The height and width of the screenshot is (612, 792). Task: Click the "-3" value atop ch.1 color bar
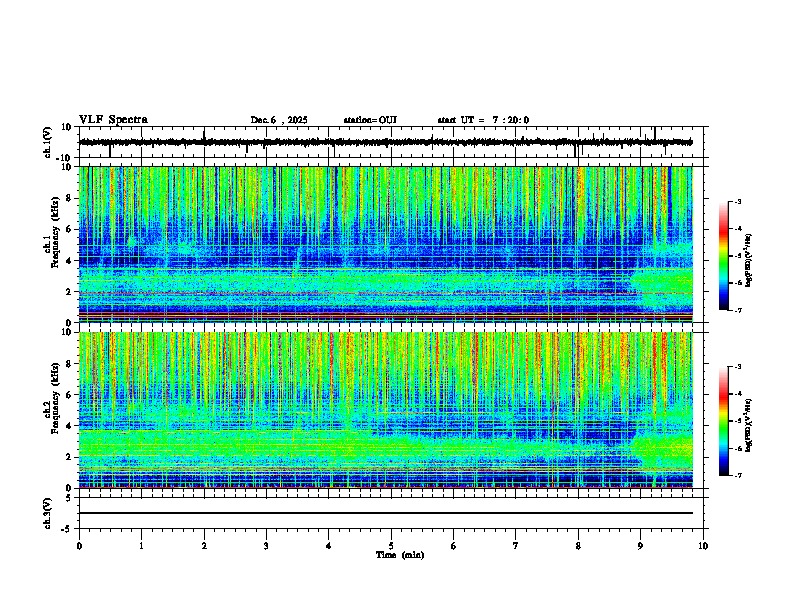tap(738, 201)
